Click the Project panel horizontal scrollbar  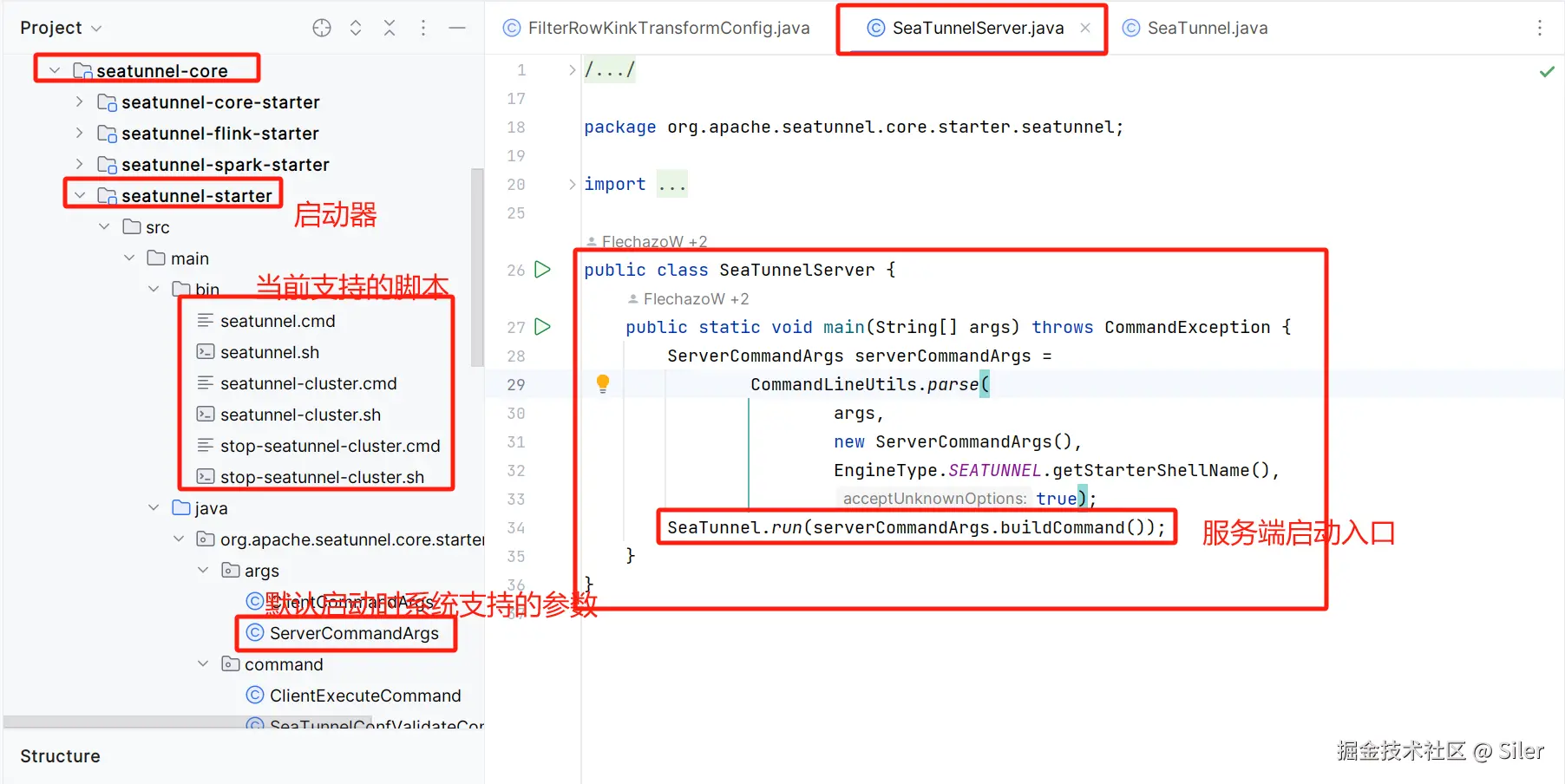(187, 722)
